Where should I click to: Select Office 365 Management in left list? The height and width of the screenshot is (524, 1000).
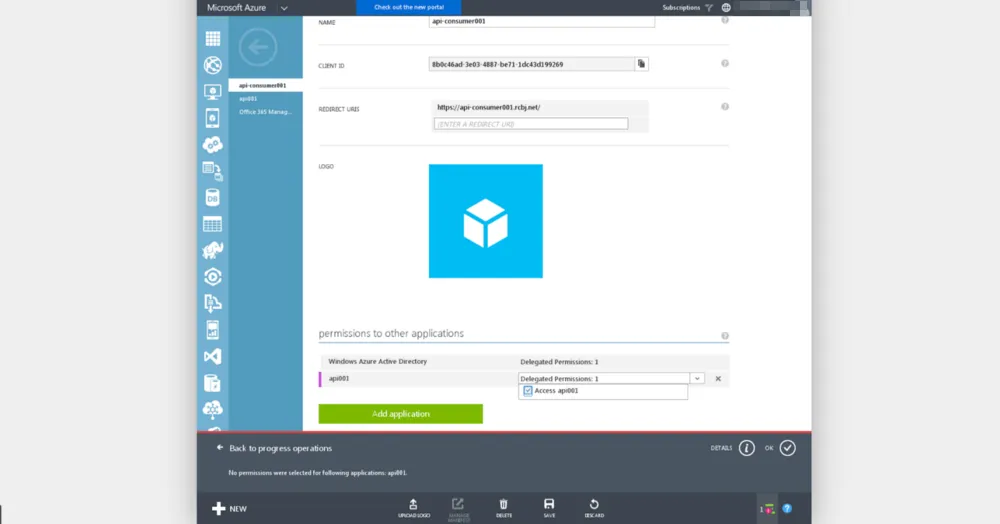click(265, 112)
